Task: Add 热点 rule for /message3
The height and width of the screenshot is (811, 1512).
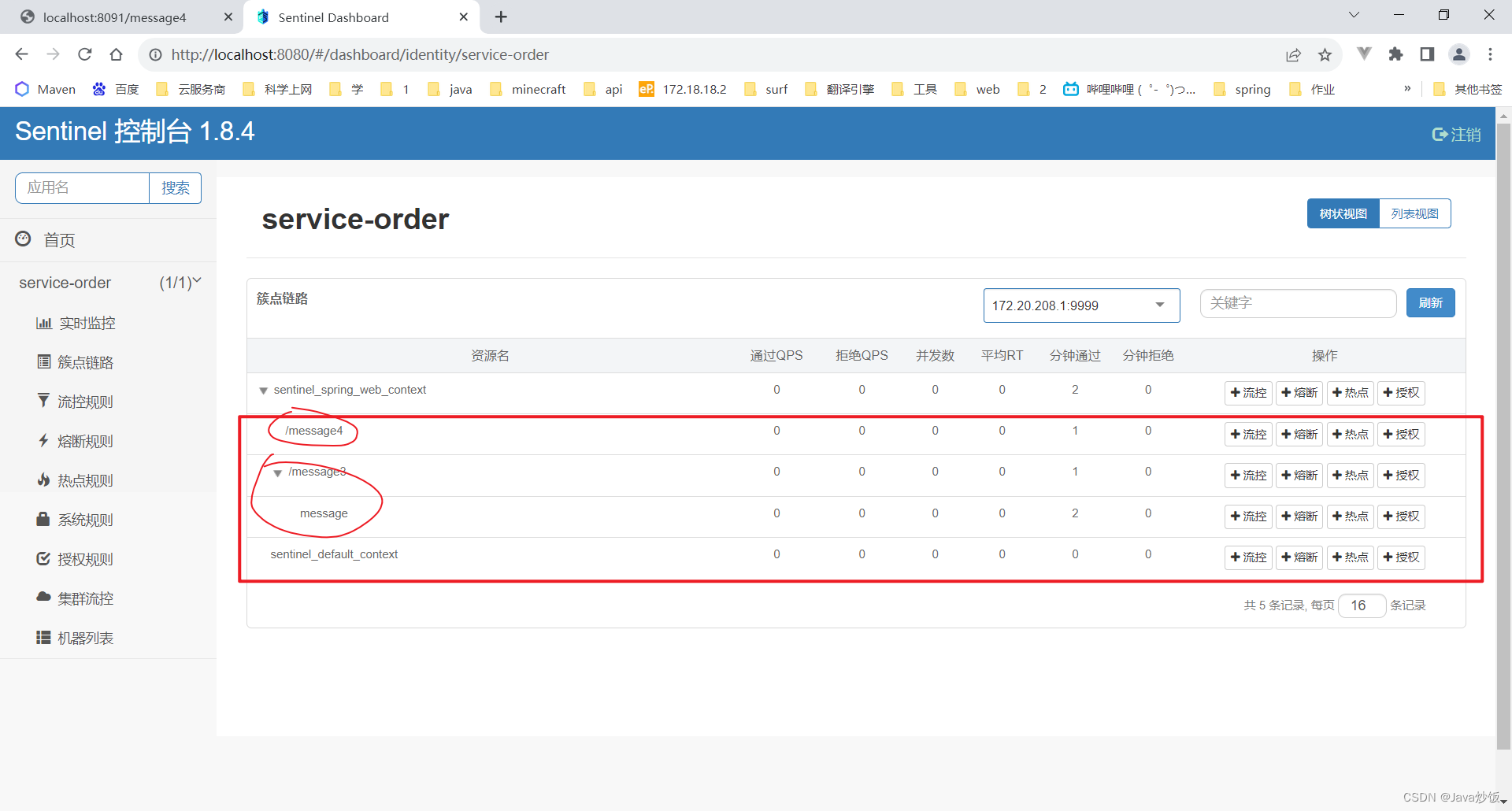Action: pos(1351,475)
